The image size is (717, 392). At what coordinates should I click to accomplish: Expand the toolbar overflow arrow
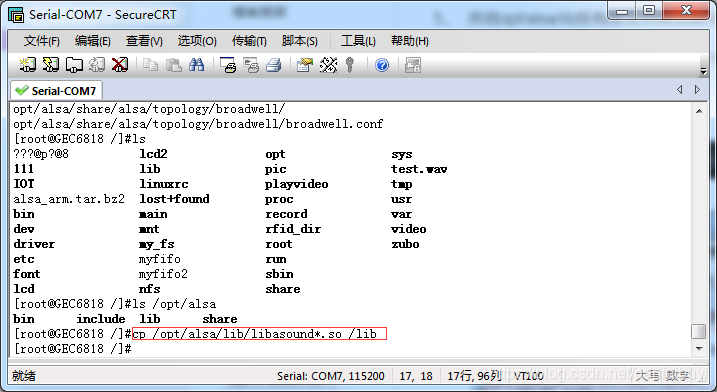[703, 71]
